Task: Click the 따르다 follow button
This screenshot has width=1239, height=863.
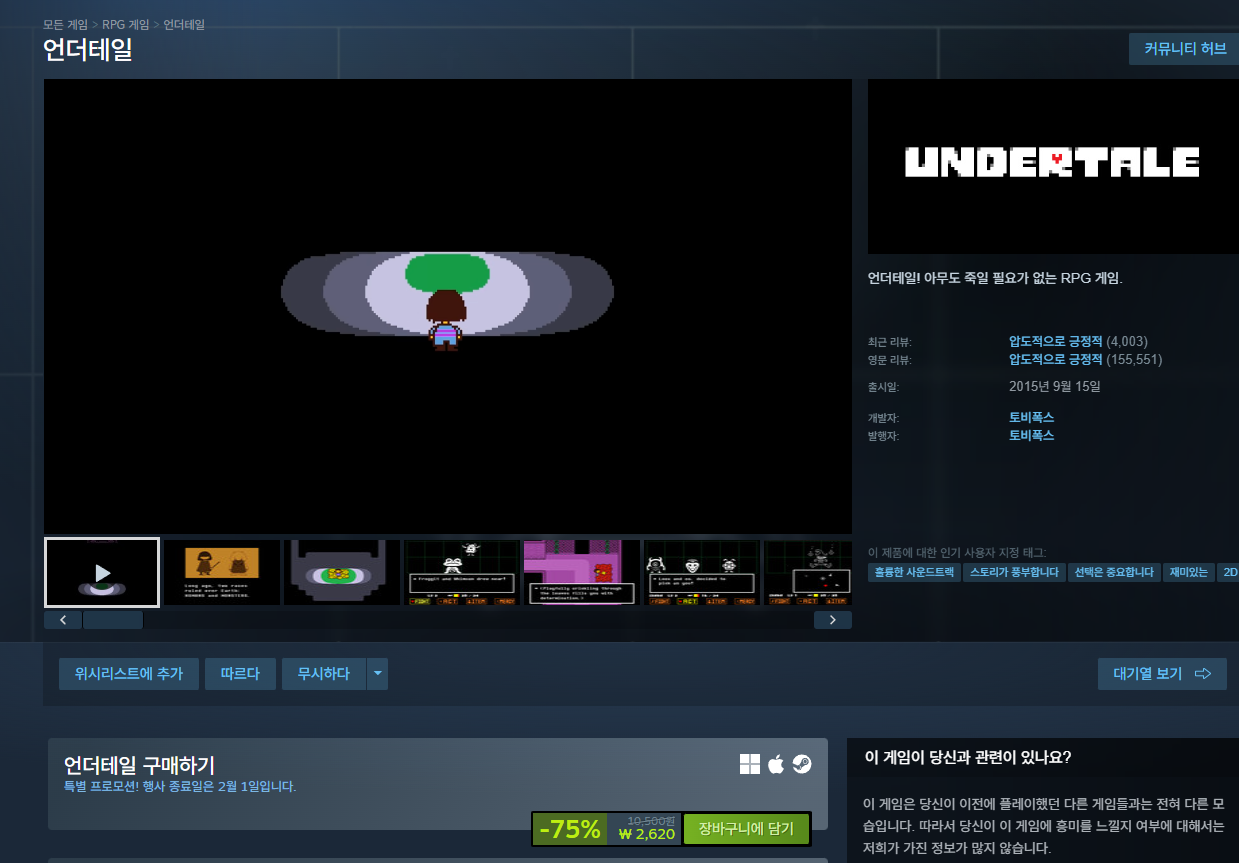Action: click(x=240, y=673)
